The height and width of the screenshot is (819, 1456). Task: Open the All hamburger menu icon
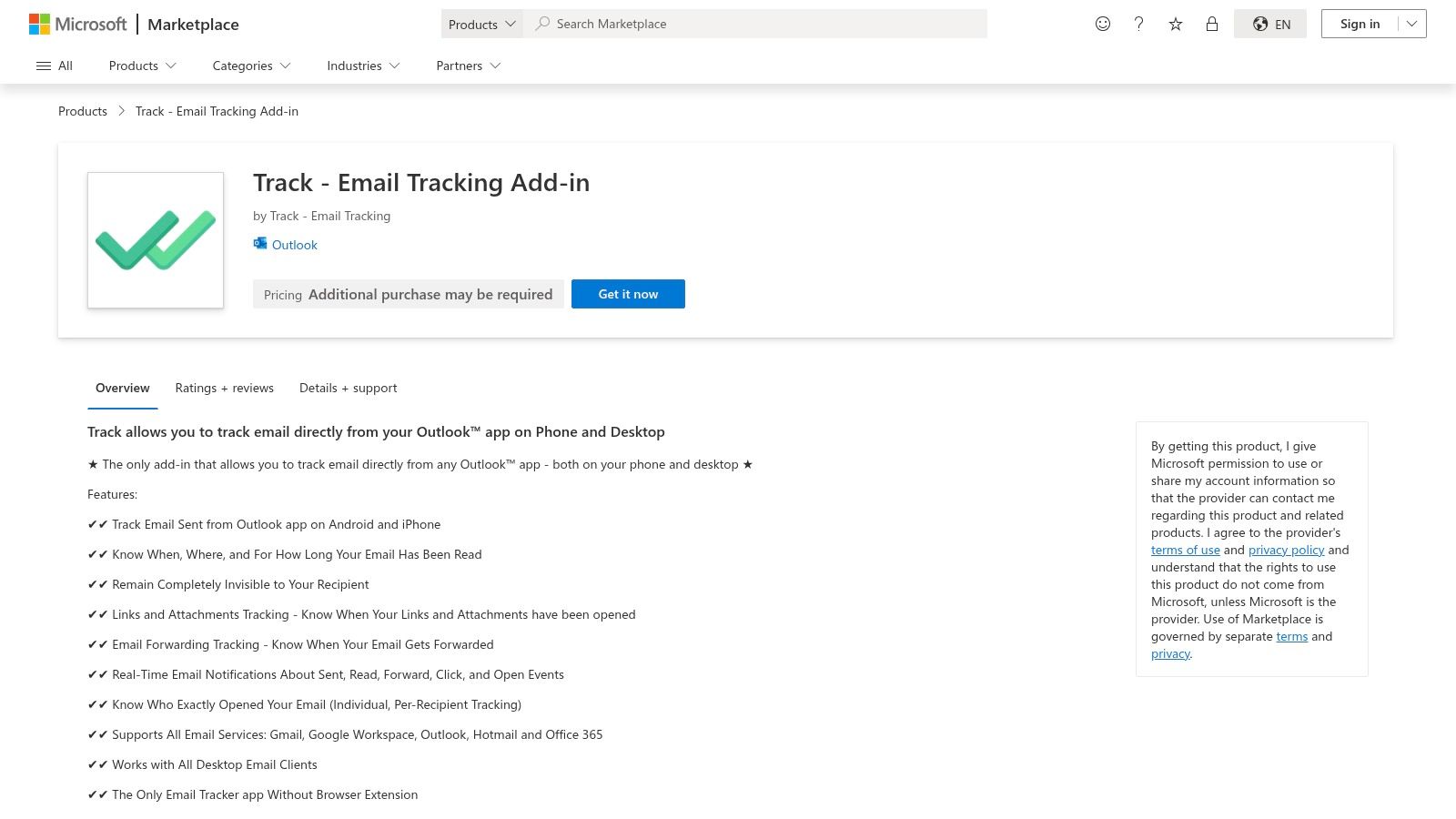pos(44,66)
